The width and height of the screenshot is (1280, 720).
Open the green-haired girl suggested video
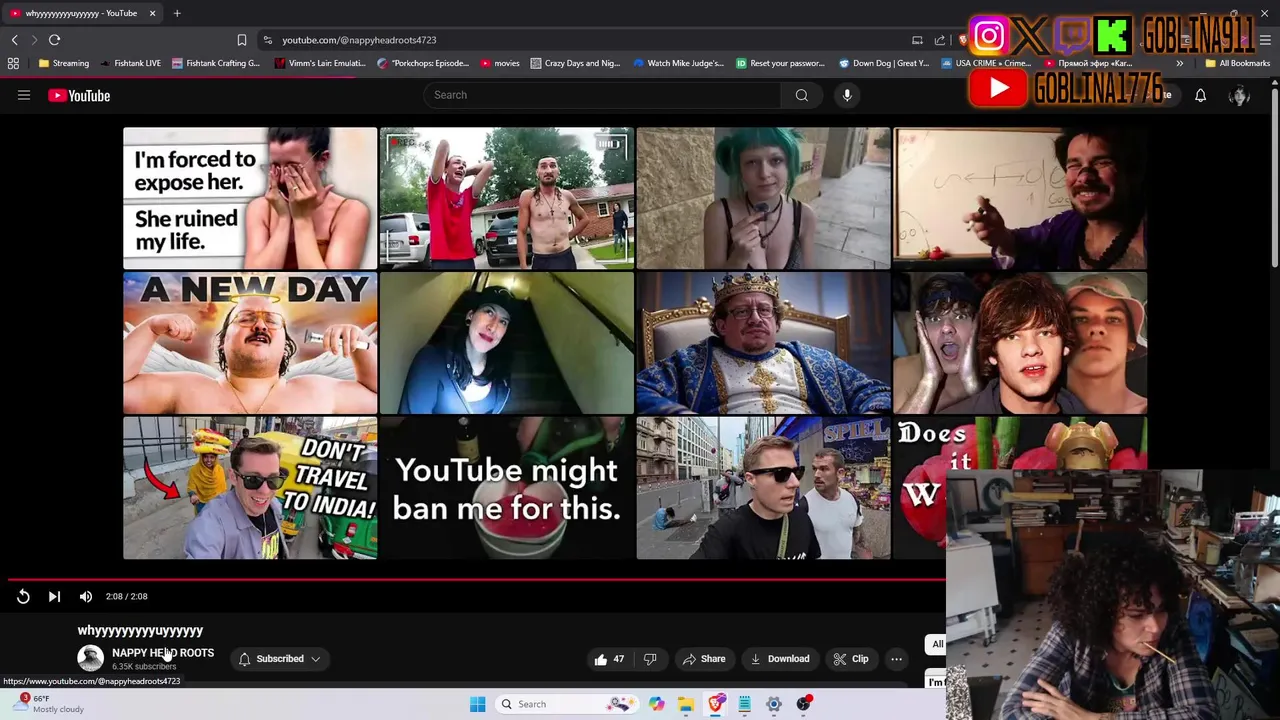coord(763,198)
